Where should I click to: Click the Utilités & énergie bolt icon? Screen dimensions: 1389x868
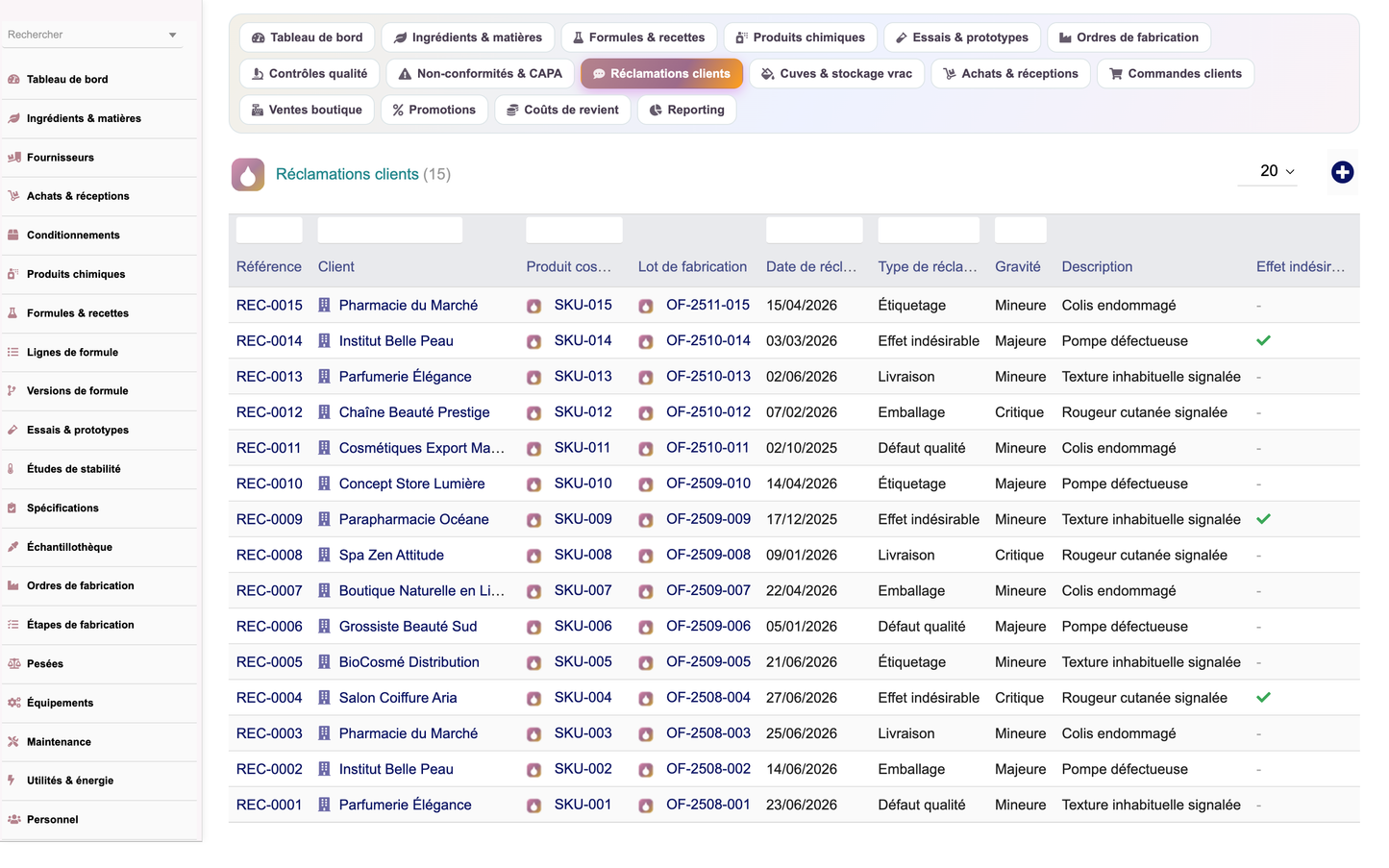click(x=13, y=781)
